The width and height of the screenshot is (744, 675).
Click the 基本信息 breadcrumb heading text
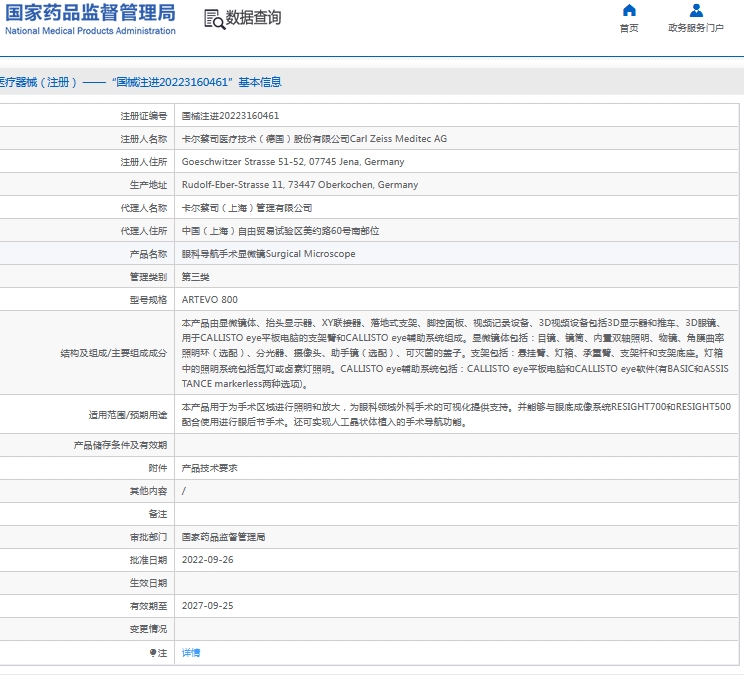pos(259,82)
